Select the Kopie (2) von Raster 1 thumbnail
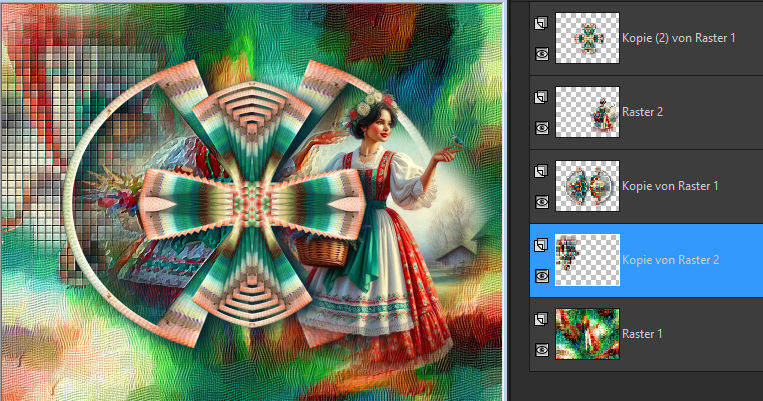The height and width of the screenshot is (401, 763). [x=587, y=38]
